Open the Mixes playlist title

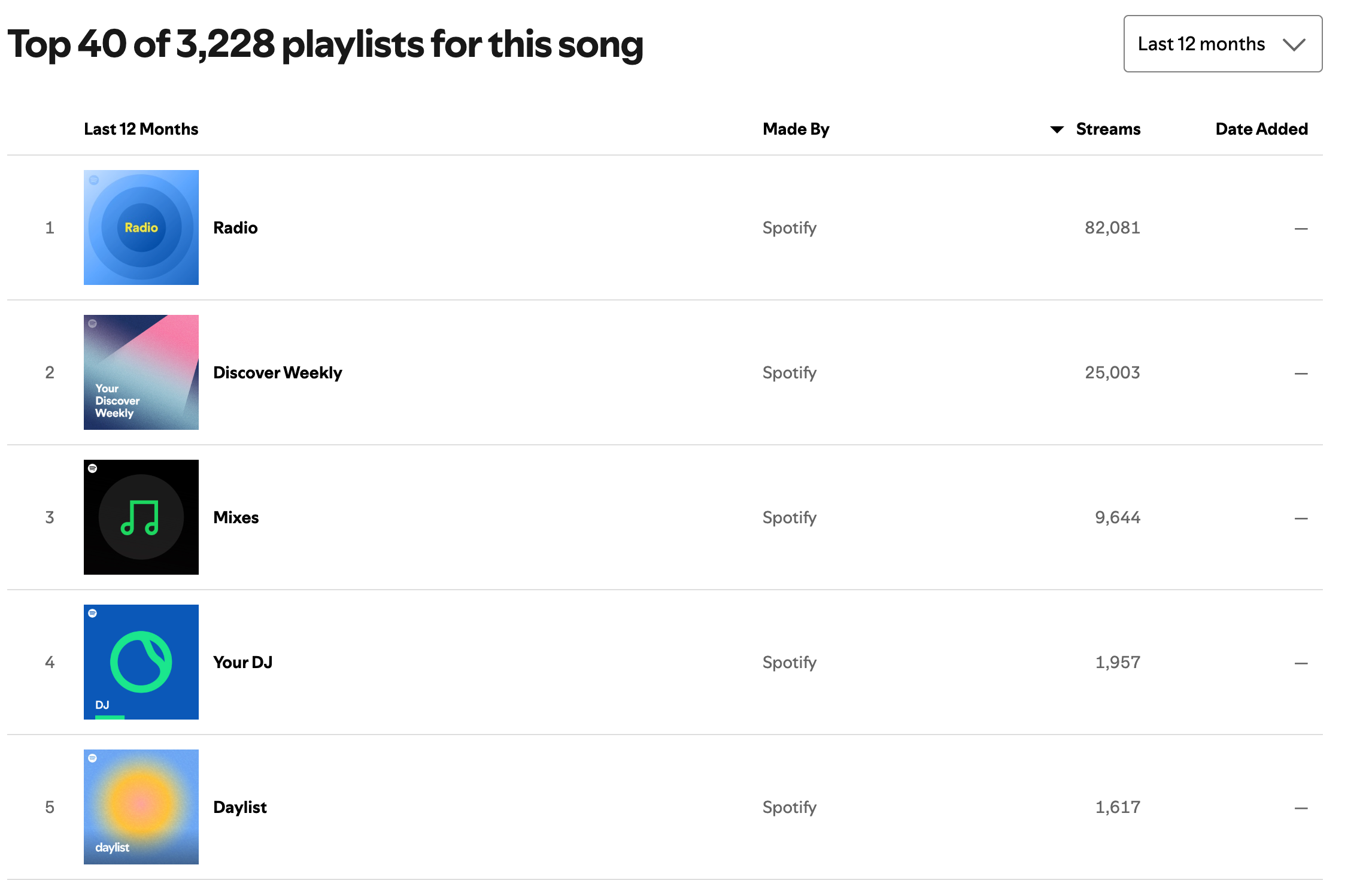click(x=236, y=518)
